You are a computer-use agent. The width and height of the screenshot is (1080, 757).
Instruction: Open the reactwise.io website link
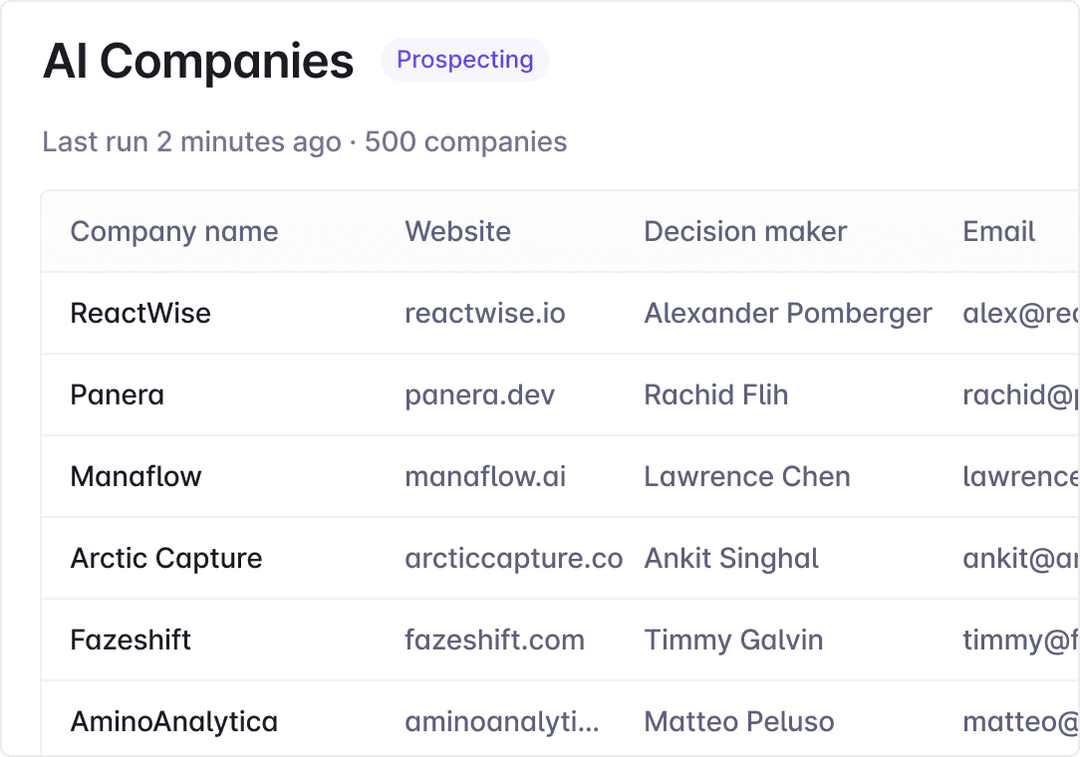[485, 313]
